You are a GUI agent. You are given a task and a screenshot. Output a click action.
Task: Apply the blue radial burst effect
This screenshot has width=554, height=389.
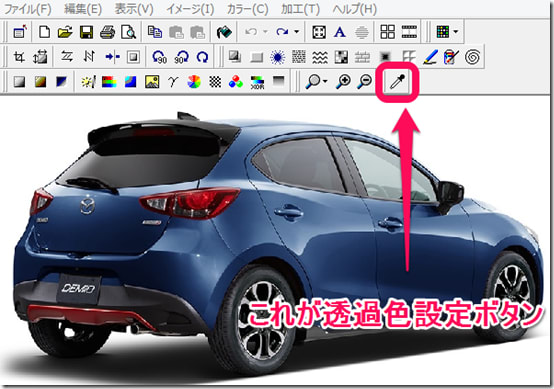pyautogui.click(x=278, y=57)
